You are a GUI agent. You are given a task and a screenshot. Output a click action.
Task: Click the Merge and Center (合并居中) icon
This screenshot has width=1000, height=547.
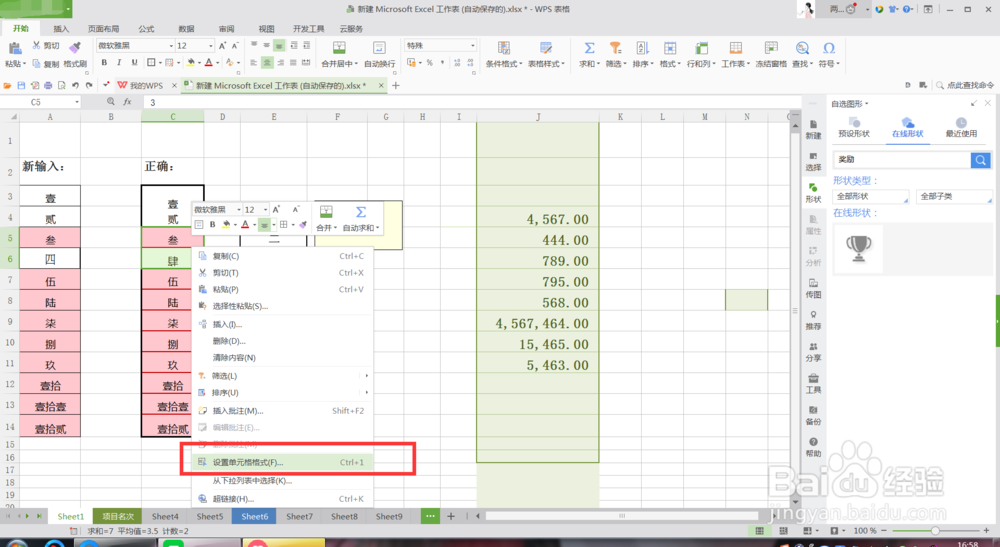[x=339, y=48]
